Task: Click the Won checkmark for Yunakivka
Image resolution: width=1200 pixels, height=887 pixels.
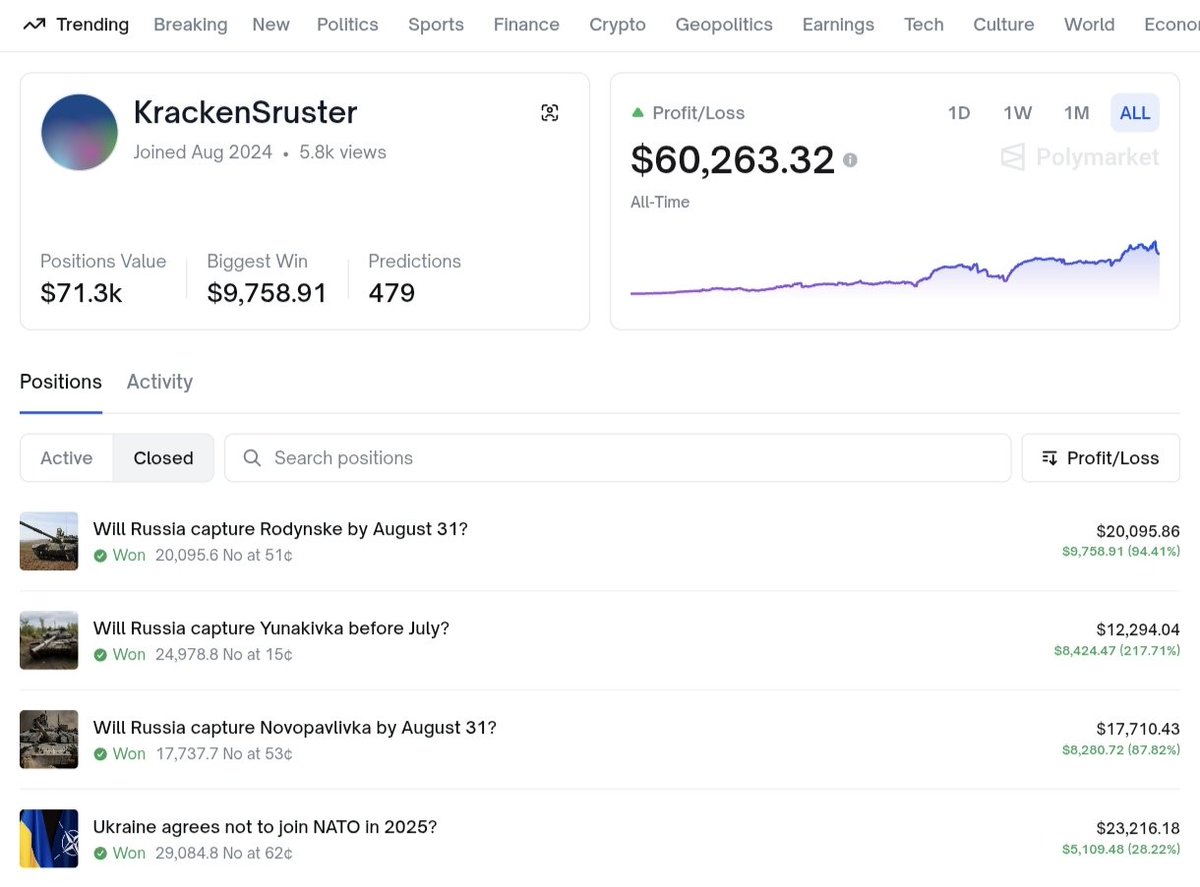Action: [x=100, y=654]
